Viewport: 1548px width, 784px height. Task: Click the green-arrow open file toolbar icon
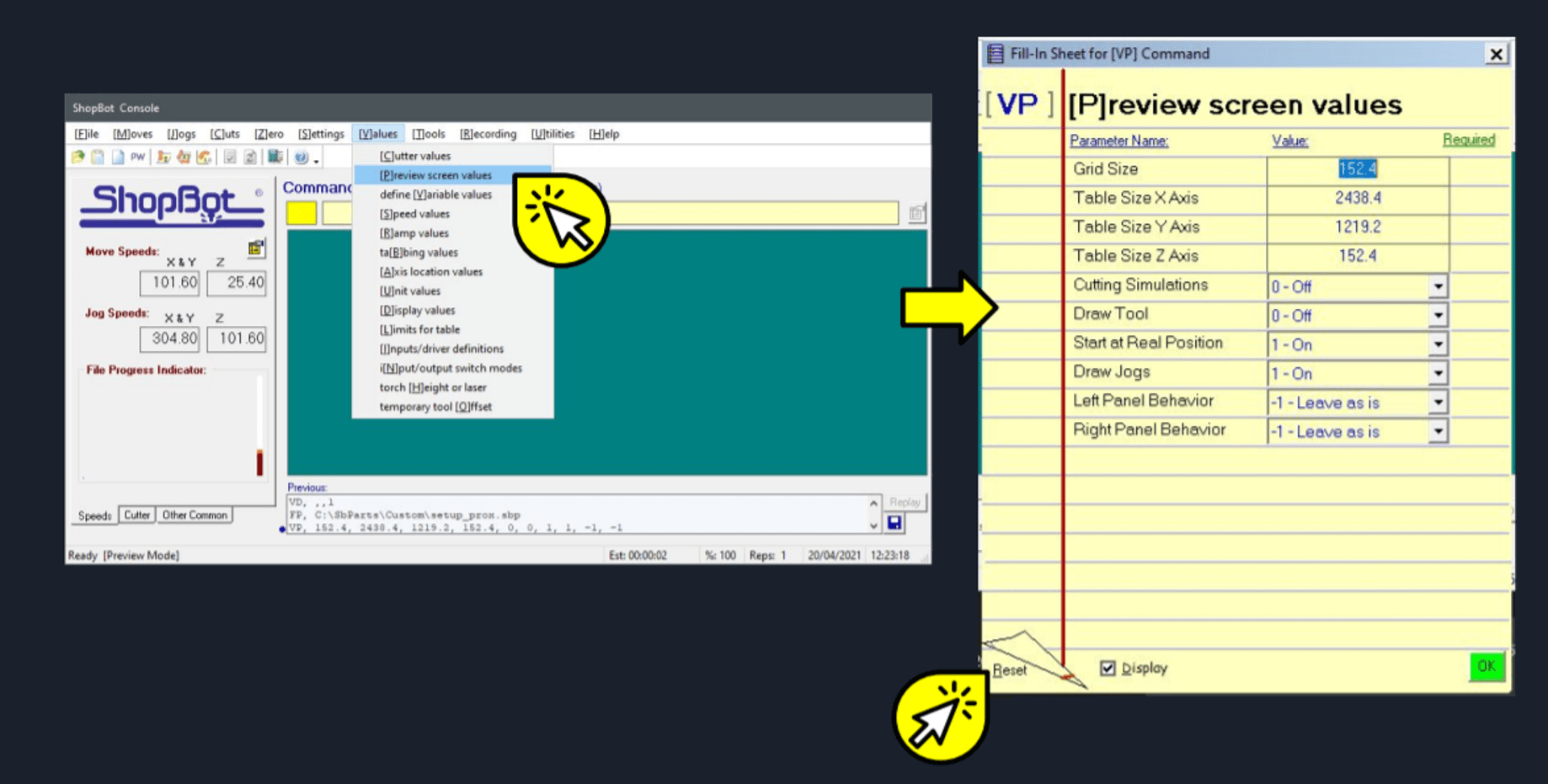tap(78, 157)
